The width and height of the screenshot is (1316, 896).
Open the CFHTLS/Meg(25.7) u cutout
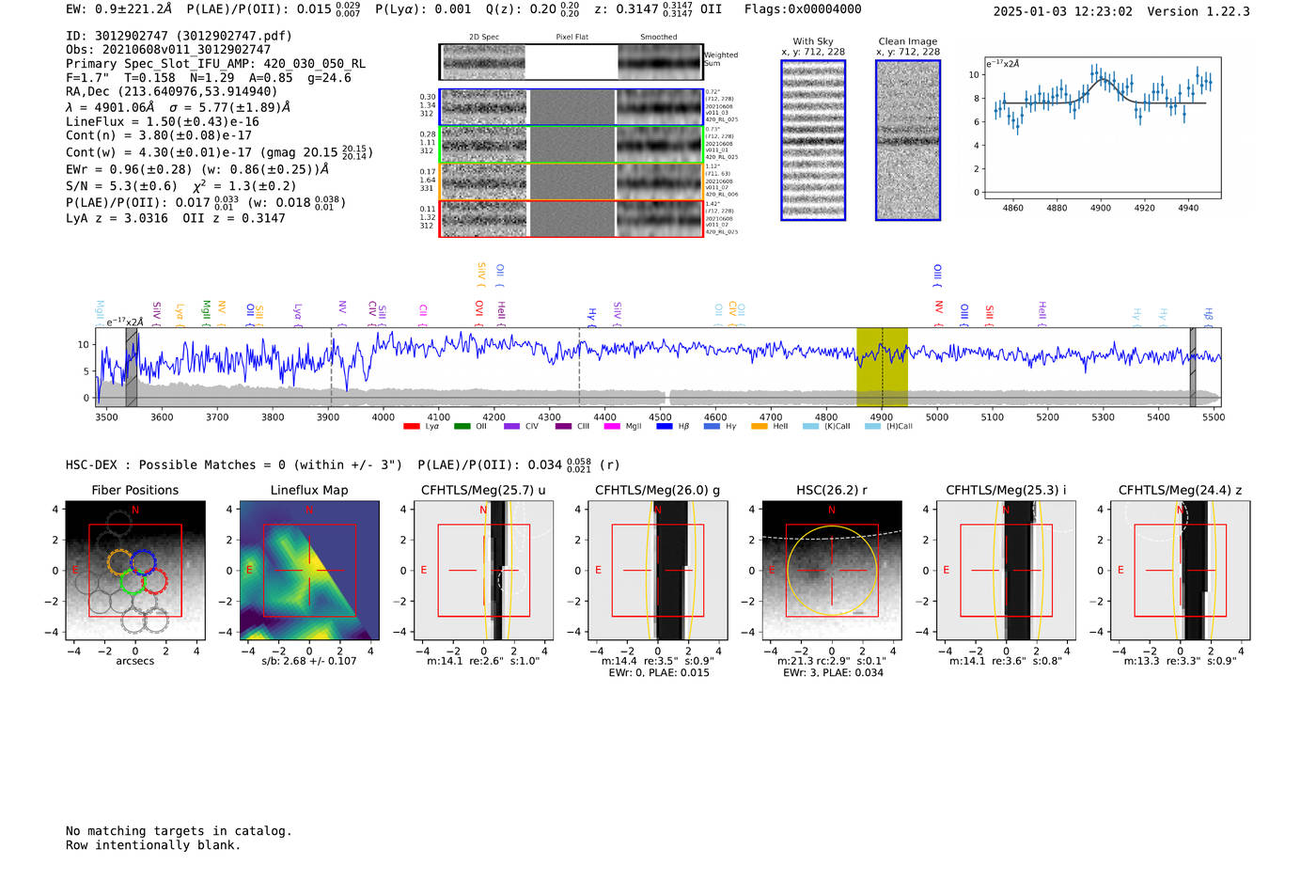coord(483,571)
